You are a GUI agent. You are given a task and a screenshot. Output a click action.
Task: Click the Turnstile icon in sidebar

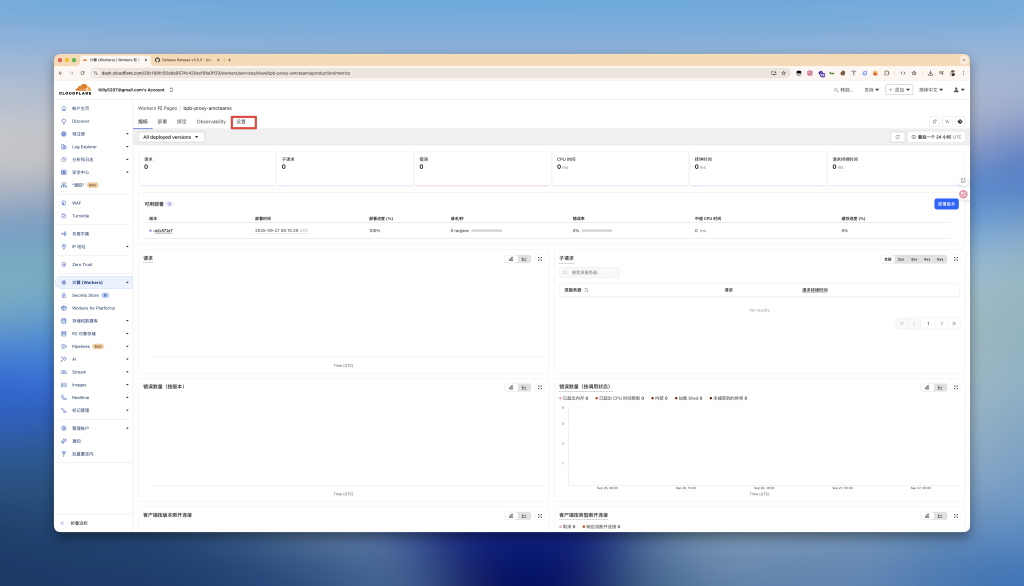(63, 215)
